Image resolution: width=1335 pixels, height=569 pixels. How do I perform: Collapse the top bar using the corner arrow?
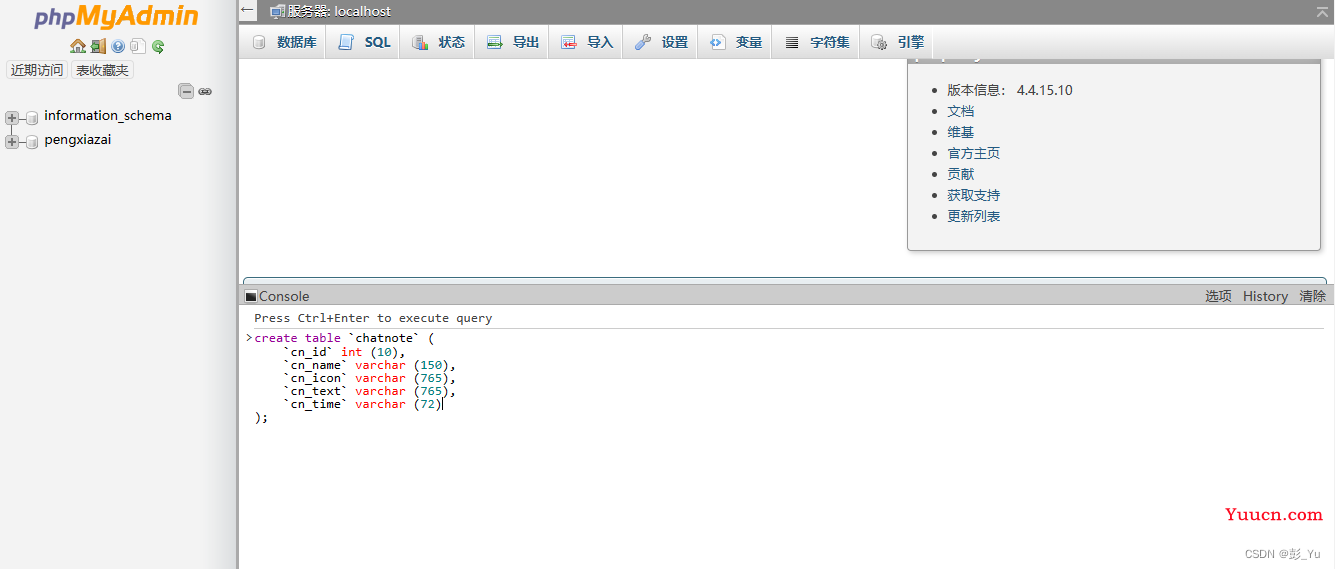(x=1322, y=11)
